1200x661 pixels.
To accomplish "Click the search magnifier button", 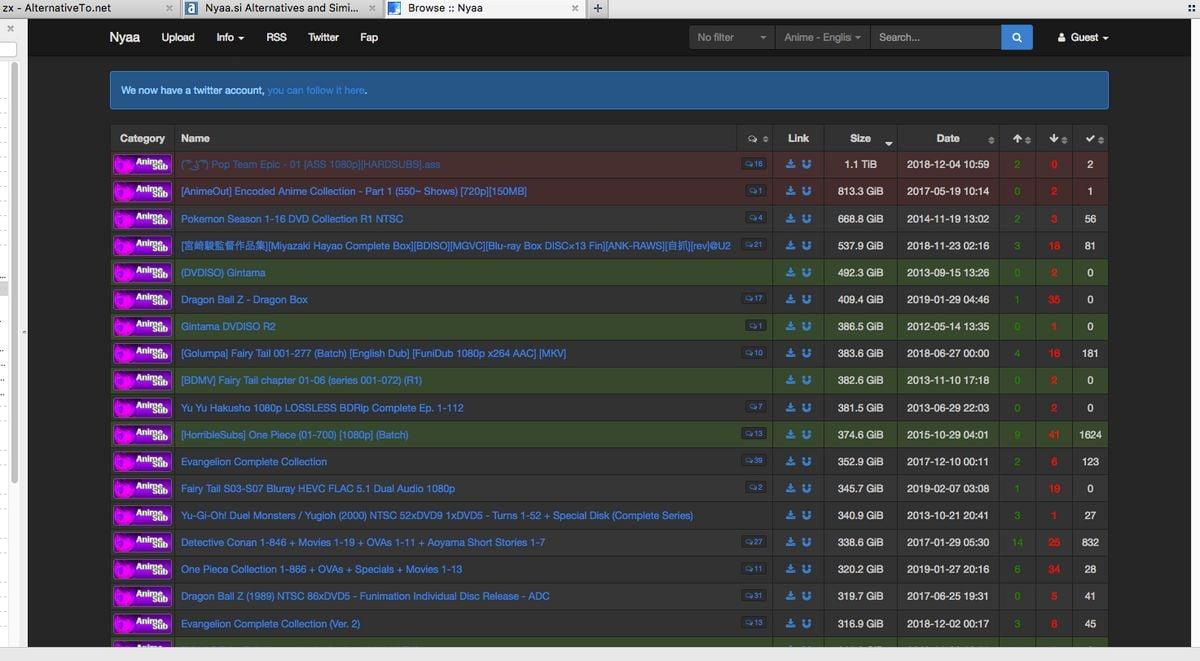I will (1016, 37).
